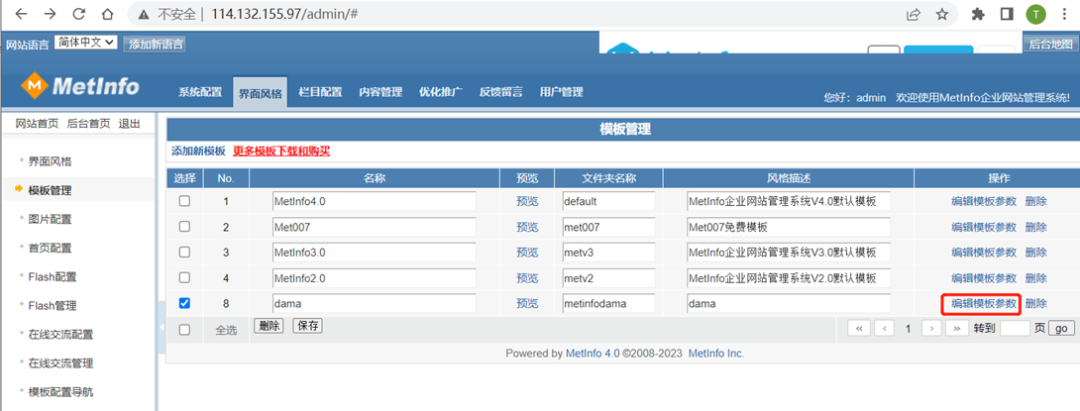Open the 栏目配置 menu
This screenshot has height=411, width=1080.
click(x=320, y=92)
